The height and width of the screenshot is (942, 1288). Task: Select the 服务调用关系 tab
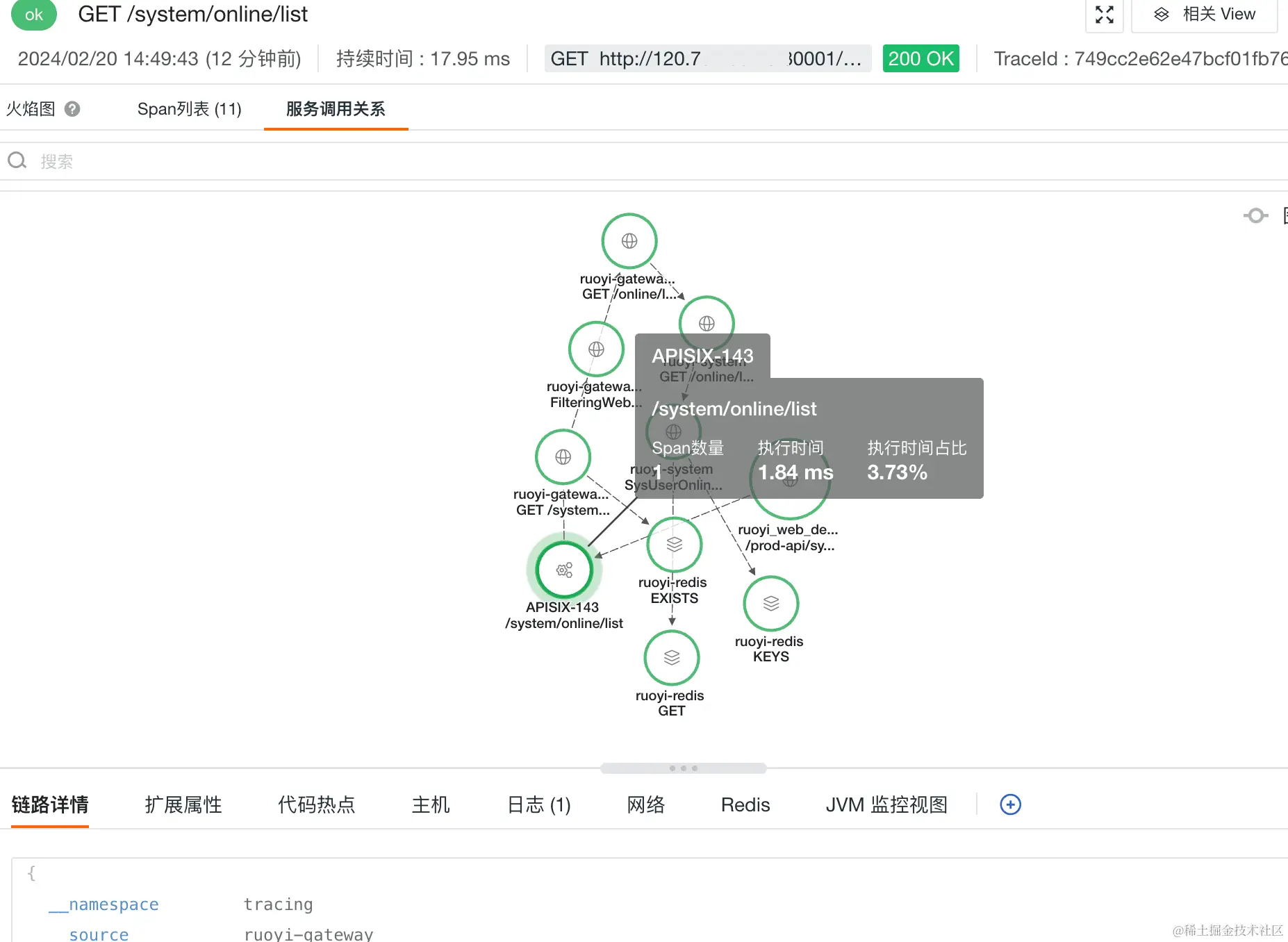click(x=336, y=109)
